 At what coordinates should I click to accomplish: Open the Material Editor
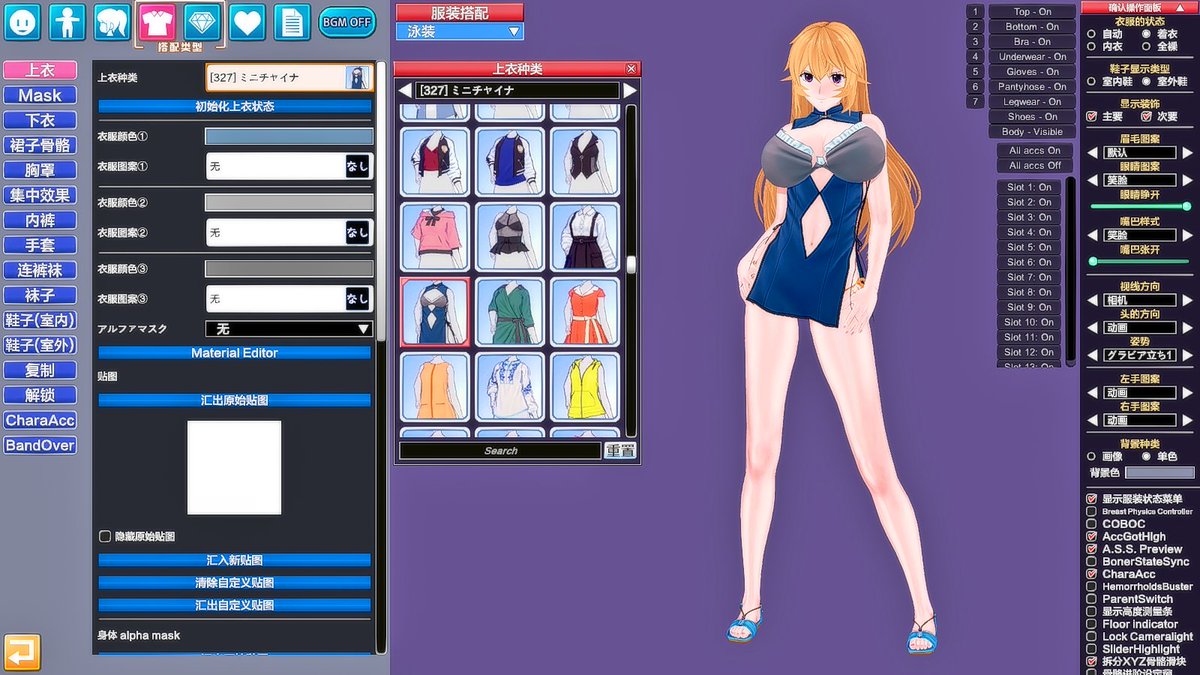click(x=233, y=352)
